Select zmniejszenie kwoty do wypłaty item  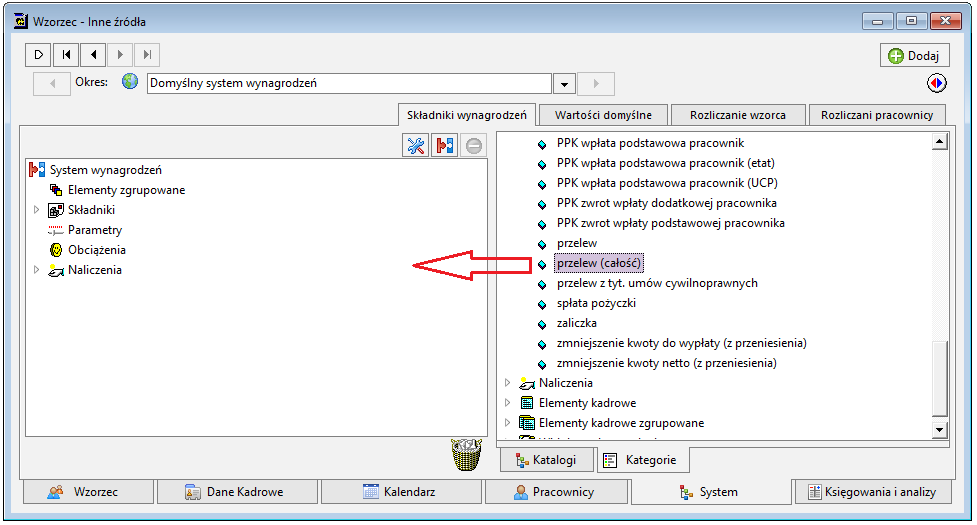[x=682, y=343]
